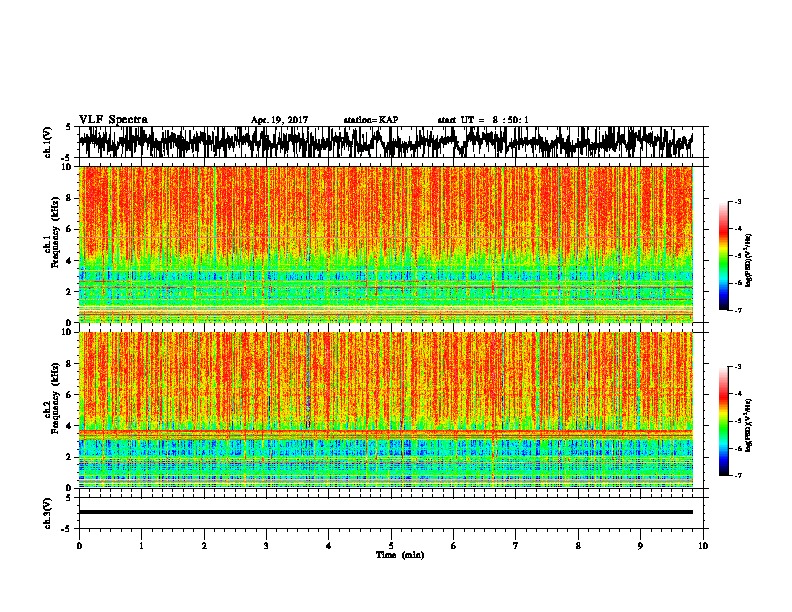Click the "8" kHz tick of ch.2 spectrogram
792x612 pixels.
pos(69,364)
